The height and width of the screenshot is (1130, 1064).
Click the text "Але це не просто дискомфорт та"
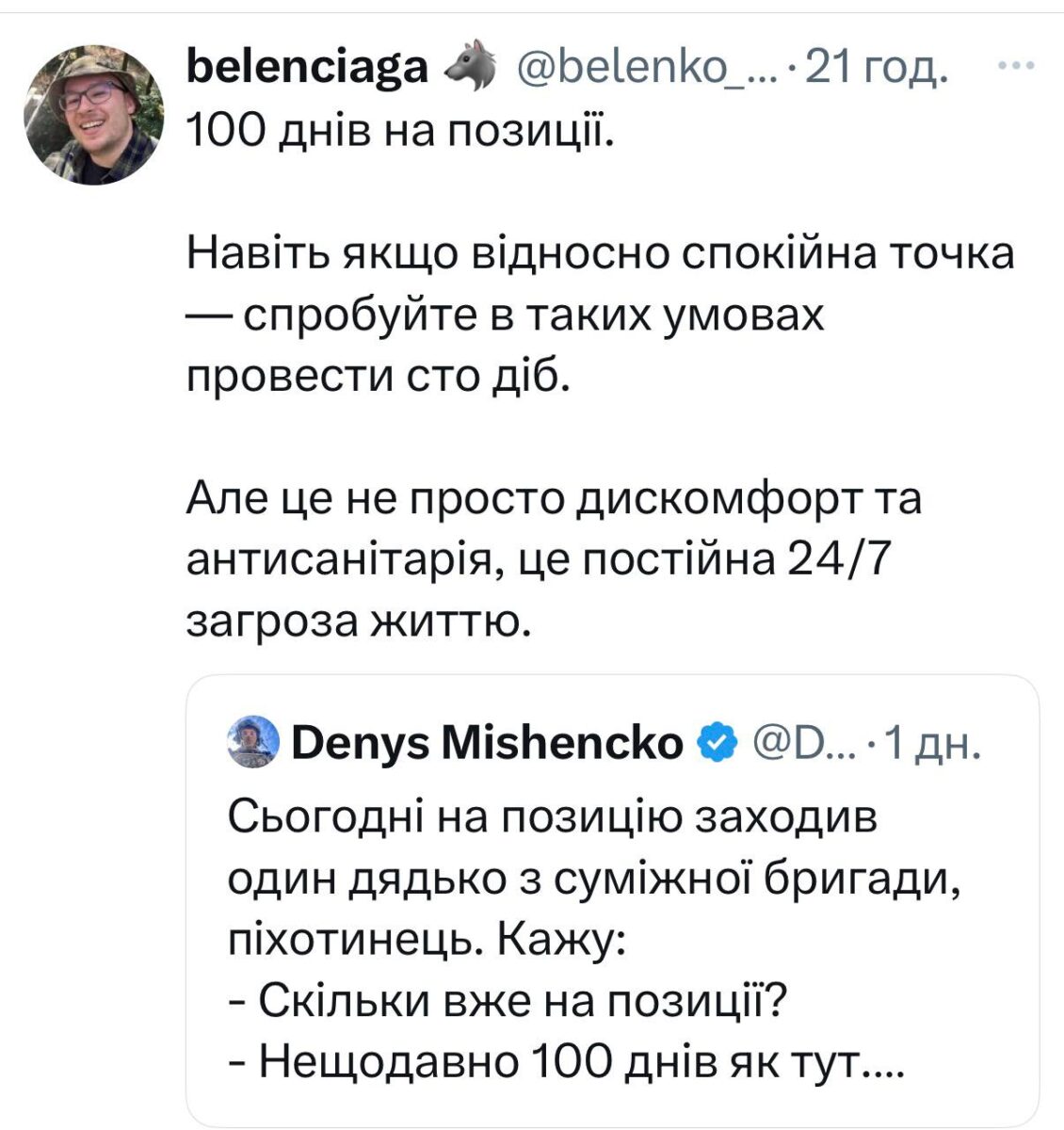click(x=554, y=500)
